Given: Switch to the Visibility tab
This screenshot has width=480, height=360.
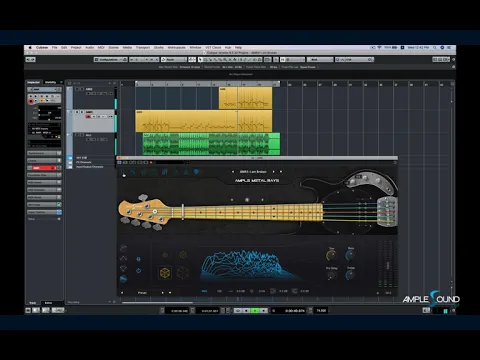Looking at the screenshot, I should pyautogui.click(x=51, y=82).
